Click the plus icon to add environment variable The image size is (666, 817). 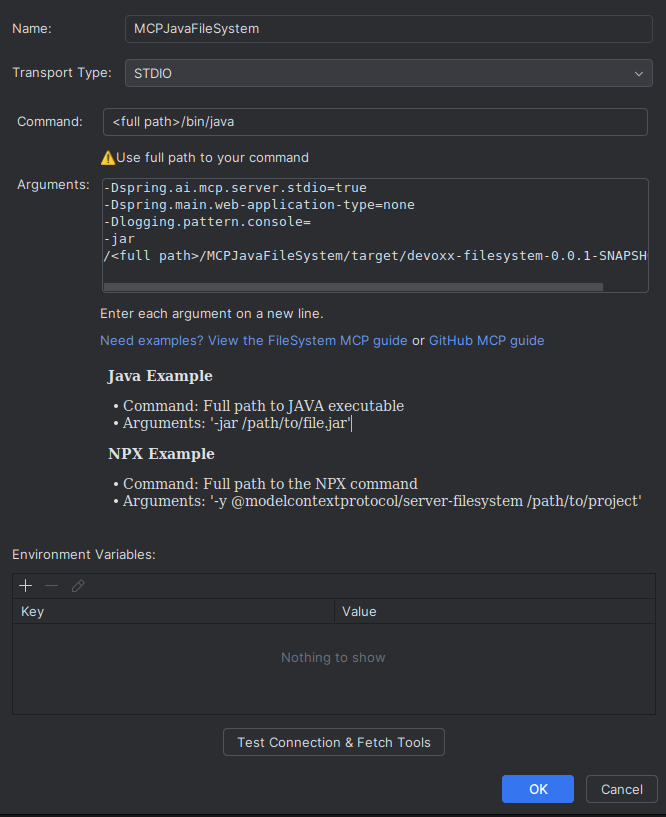click(25, 585)
